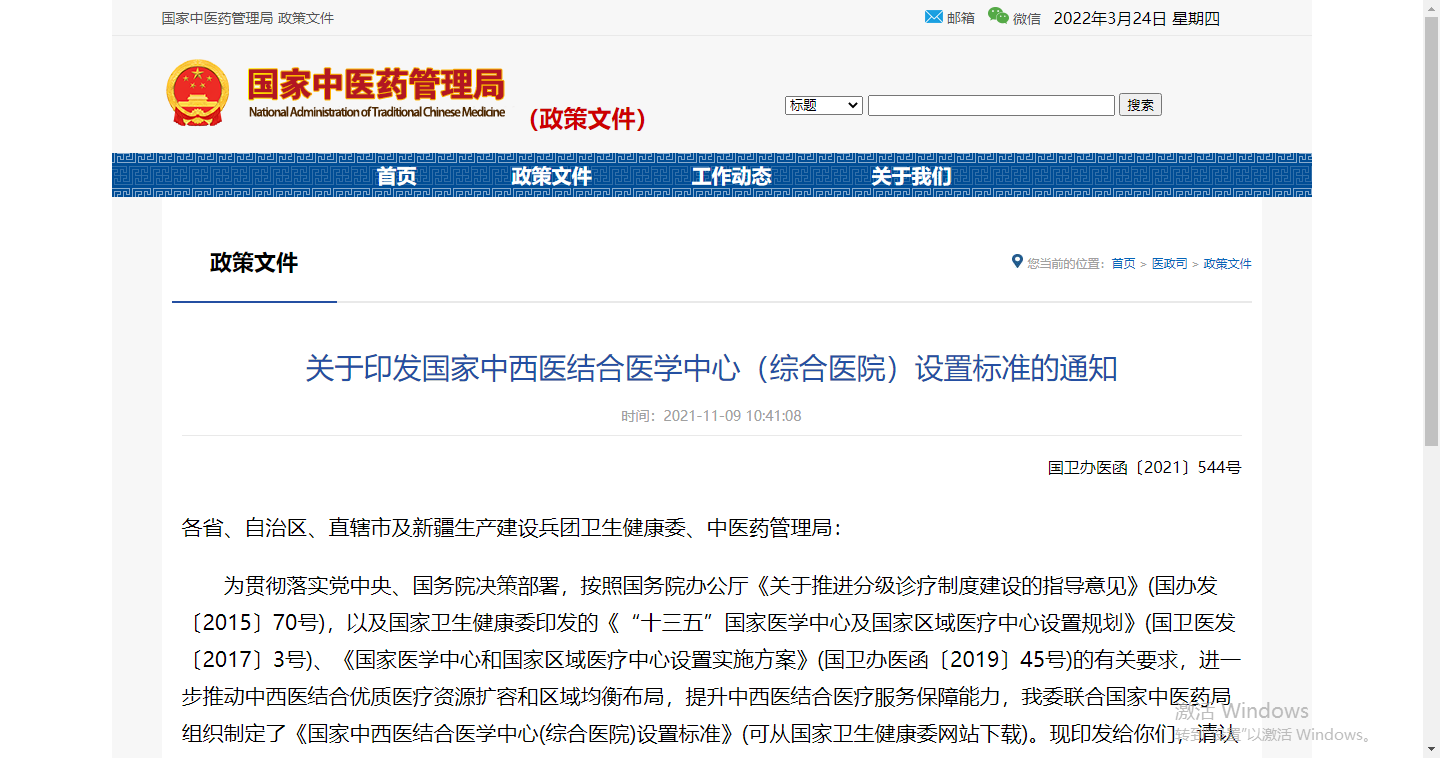Click the location pin icon in breadcrumb
Viewport: 1440px width, 758px height.
pos(1017,262)
